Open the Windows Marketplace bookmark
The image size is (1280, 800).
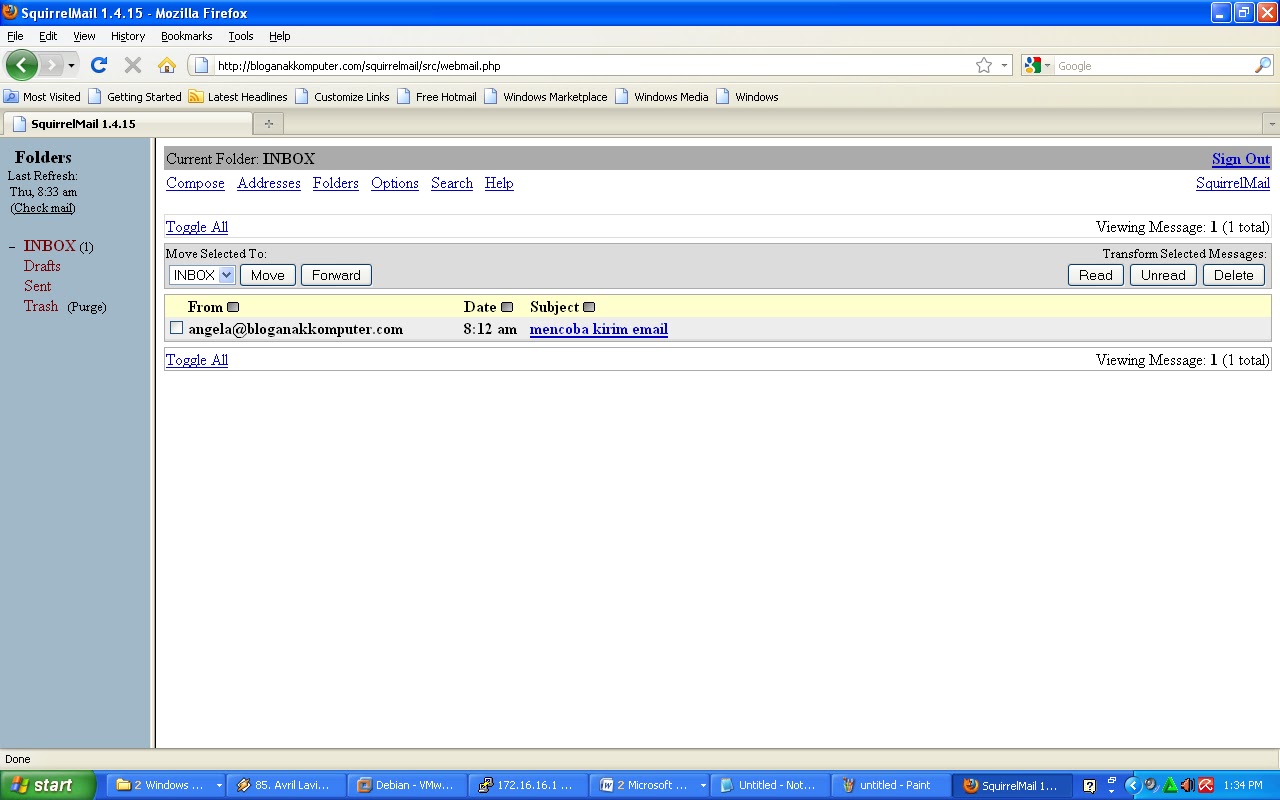coord(546,97)
